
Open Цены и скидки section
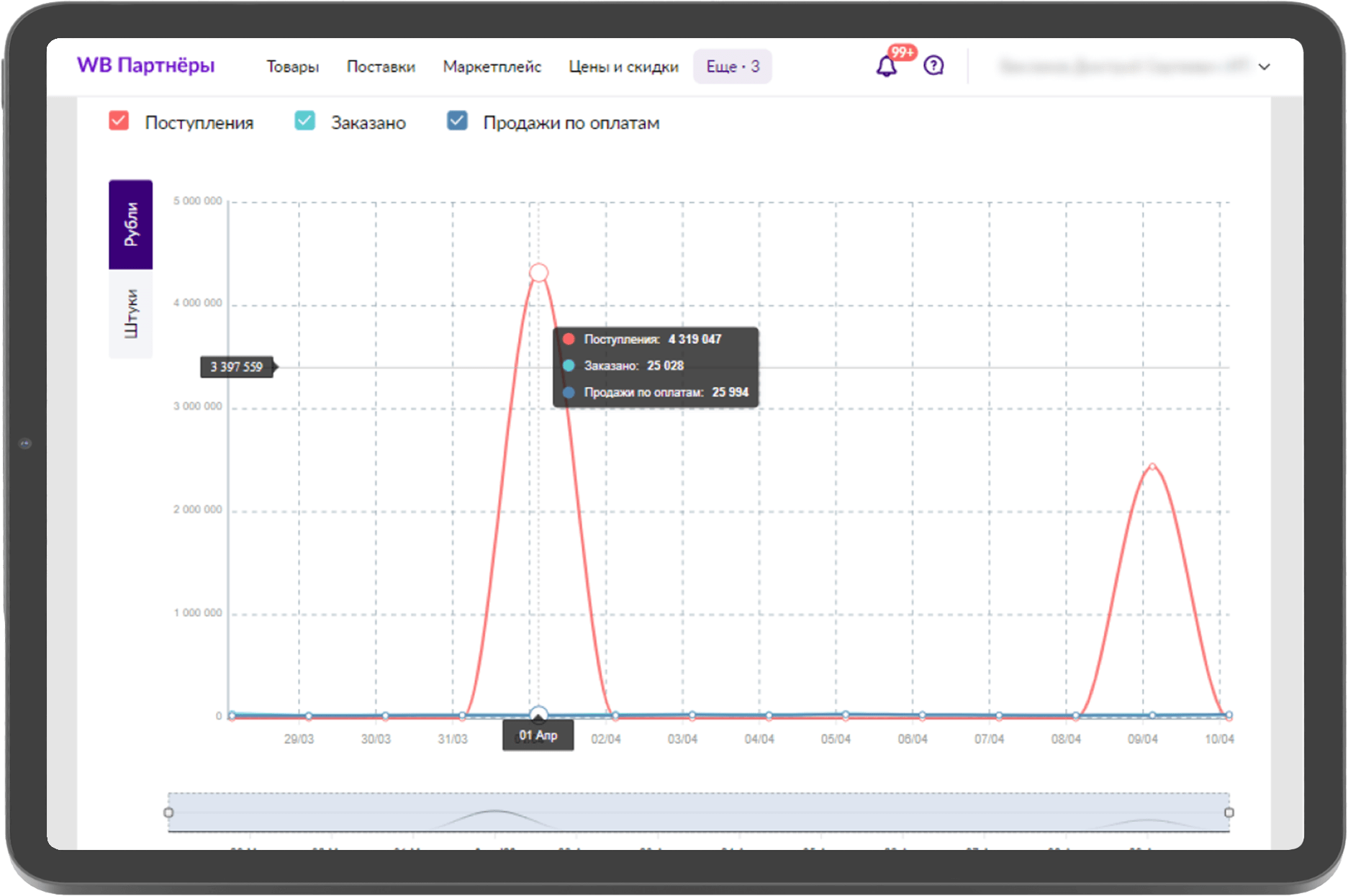pos(623,67)
